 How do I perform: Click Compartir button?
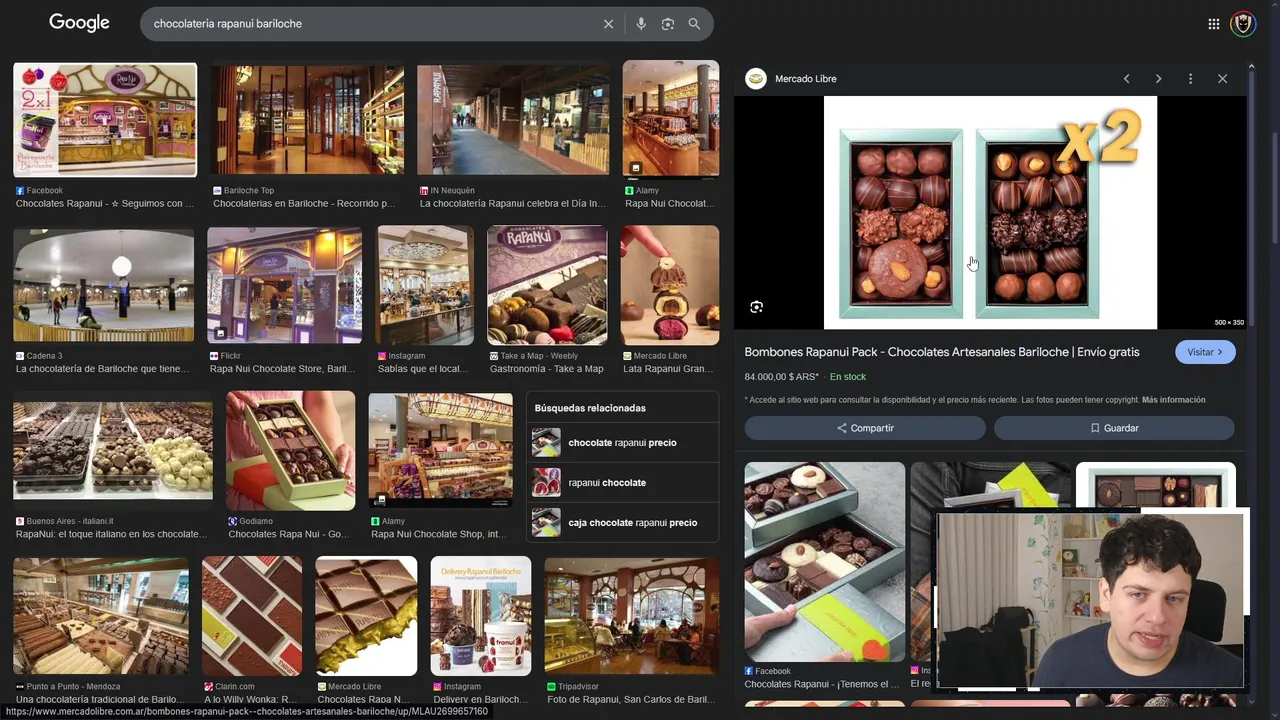click(865, 428)
